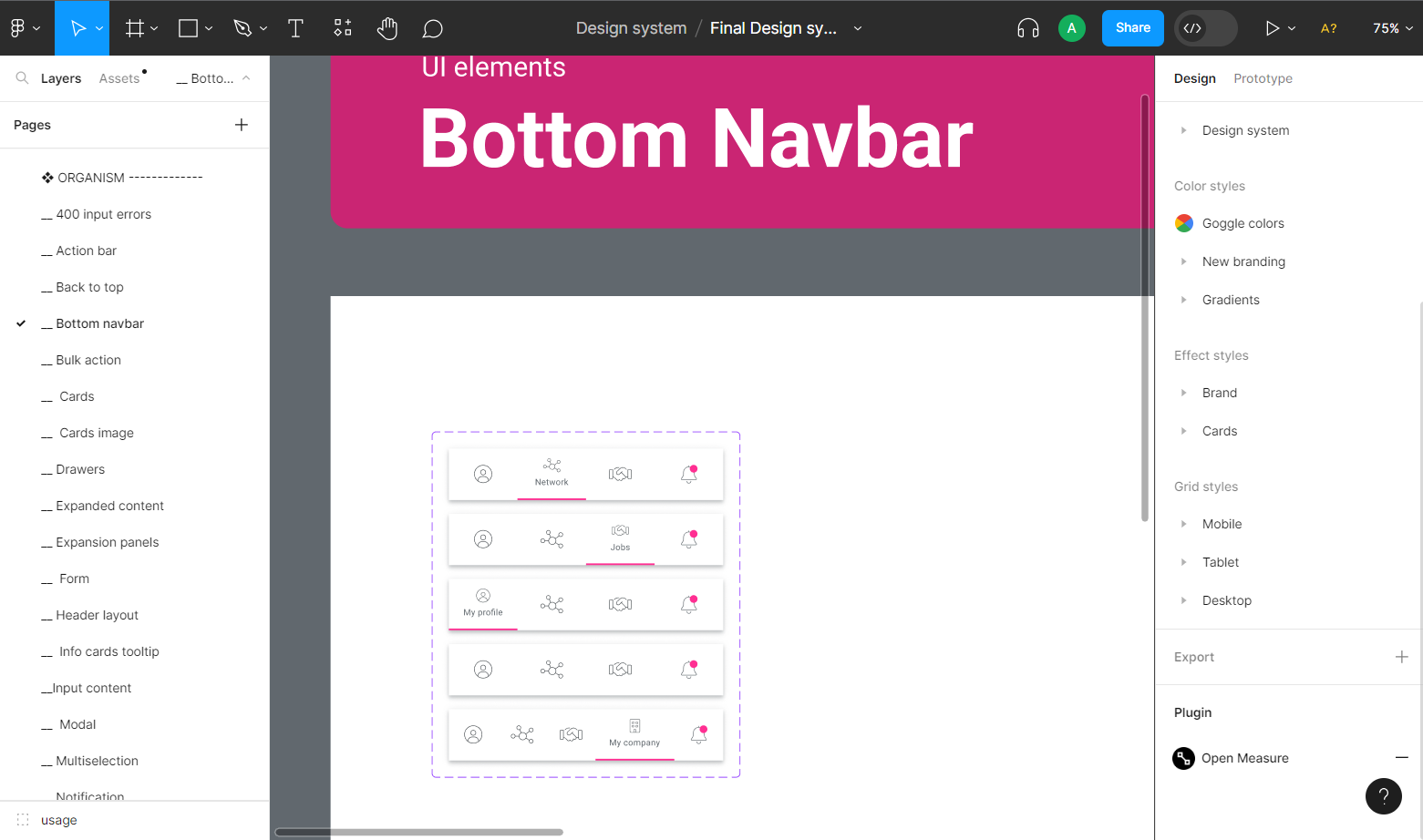
Task: Select the Hand tool
Action: click(387, 28)
